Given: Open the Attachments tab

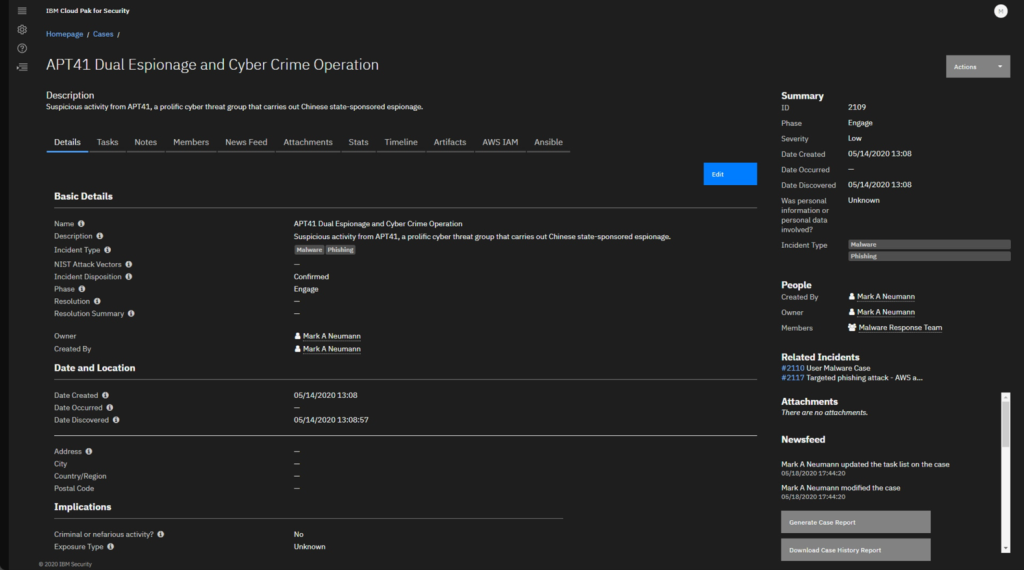Looking at the screenshot, I should point(308,142).
